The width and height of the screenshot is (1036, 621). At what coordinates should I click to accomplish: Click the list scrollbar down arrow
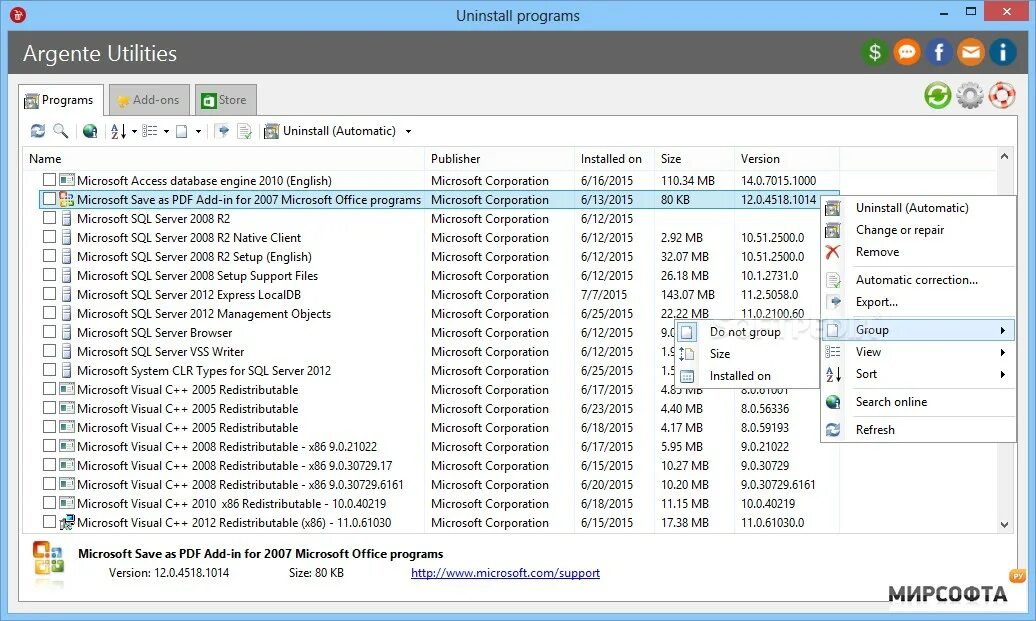1004,525
